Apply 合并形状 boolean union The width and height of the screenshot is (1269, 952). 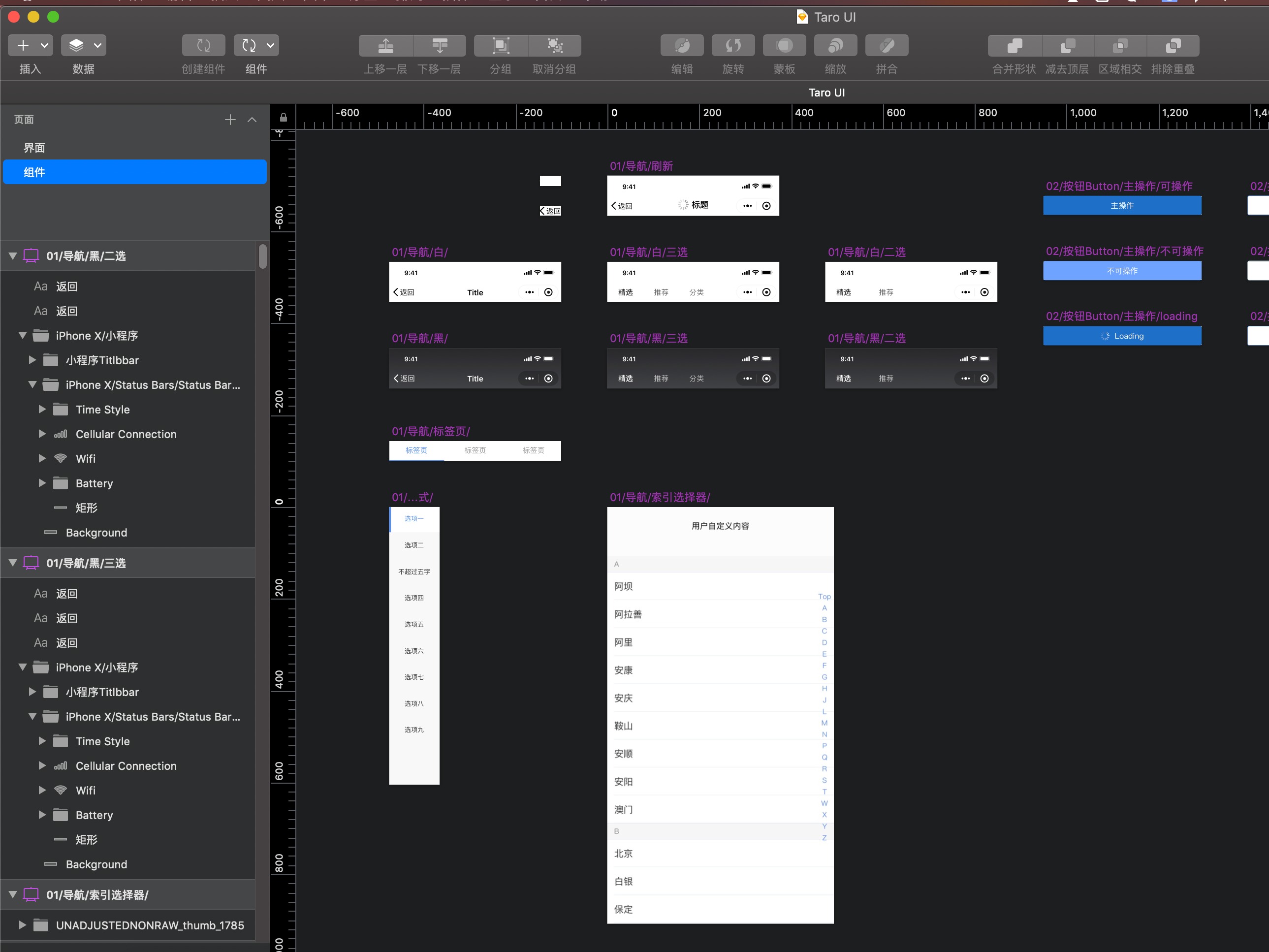click(1013, 45)
